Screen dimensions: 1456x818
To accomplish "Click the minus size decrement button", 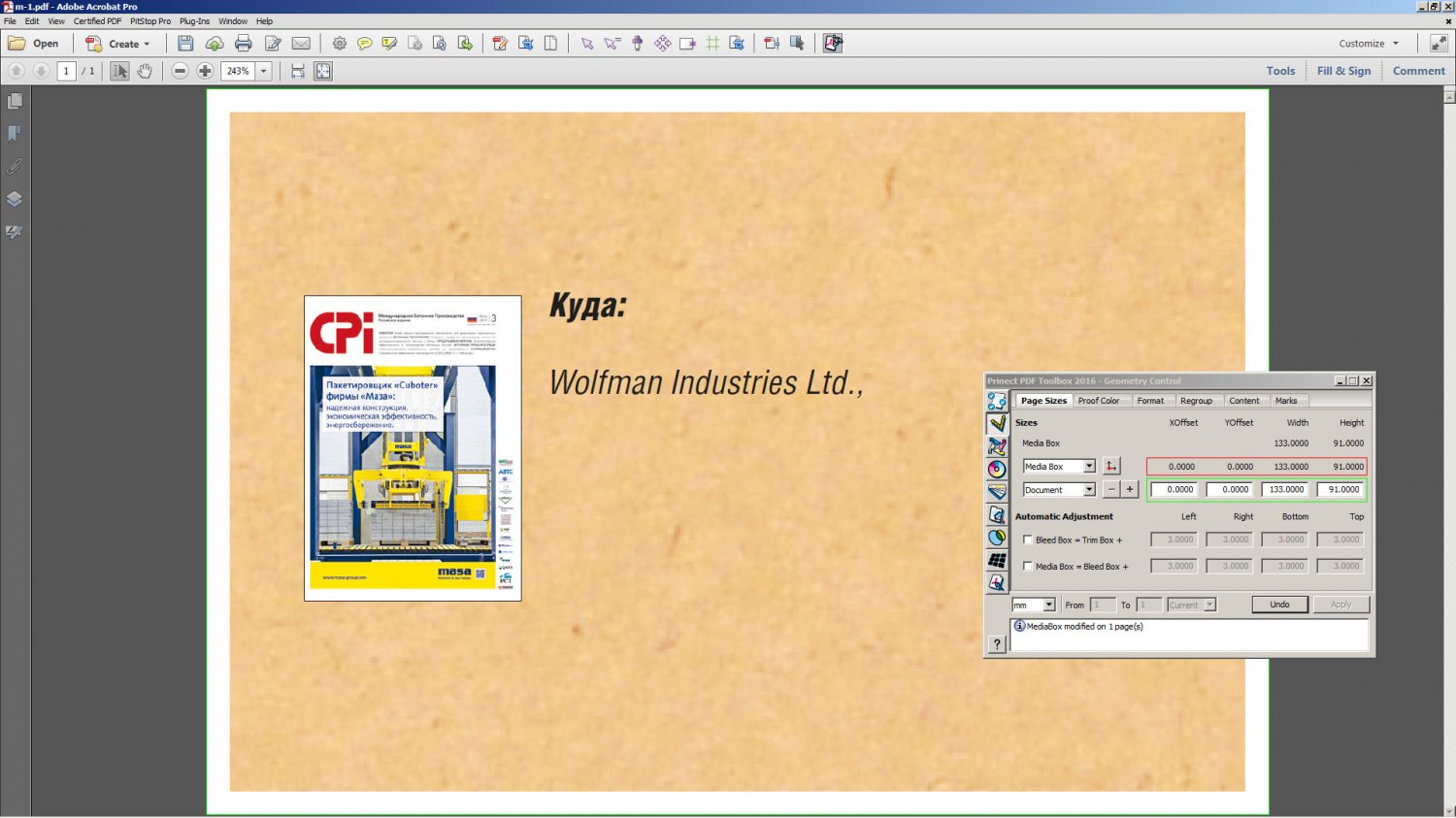I will click(1111, 490).
